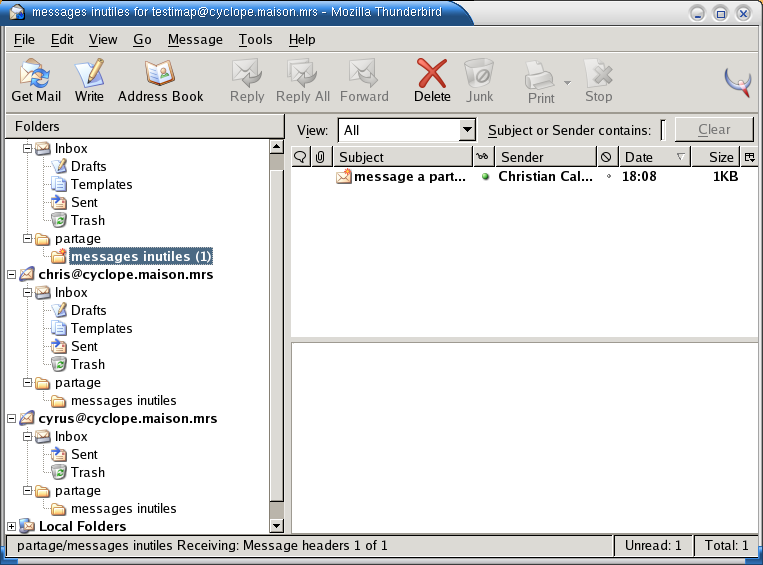
Task: Sort by thread column icon
Action: click(301, 157)
